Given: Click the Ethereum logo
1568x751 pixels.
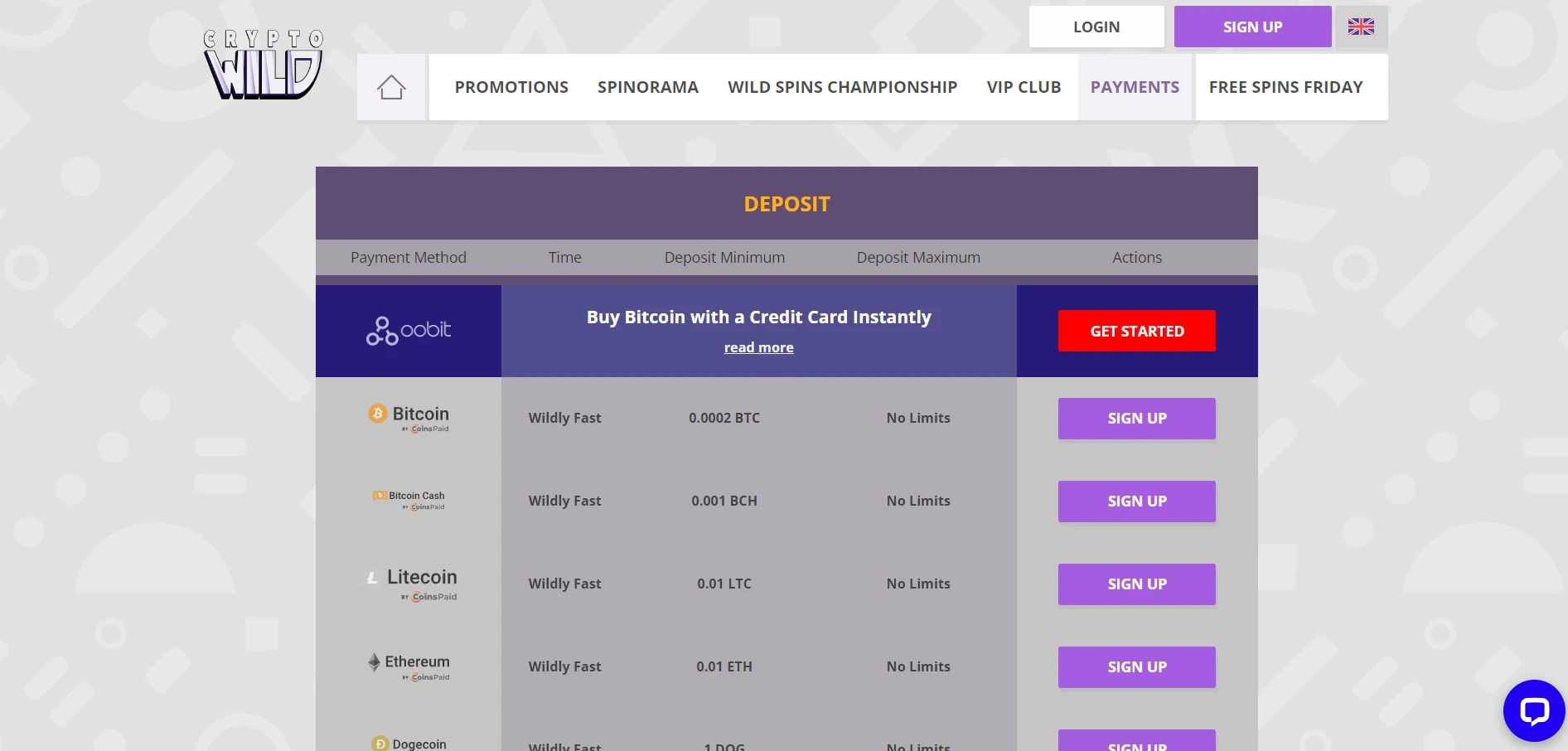Looking at the screenshot, I should coord(409,666).
